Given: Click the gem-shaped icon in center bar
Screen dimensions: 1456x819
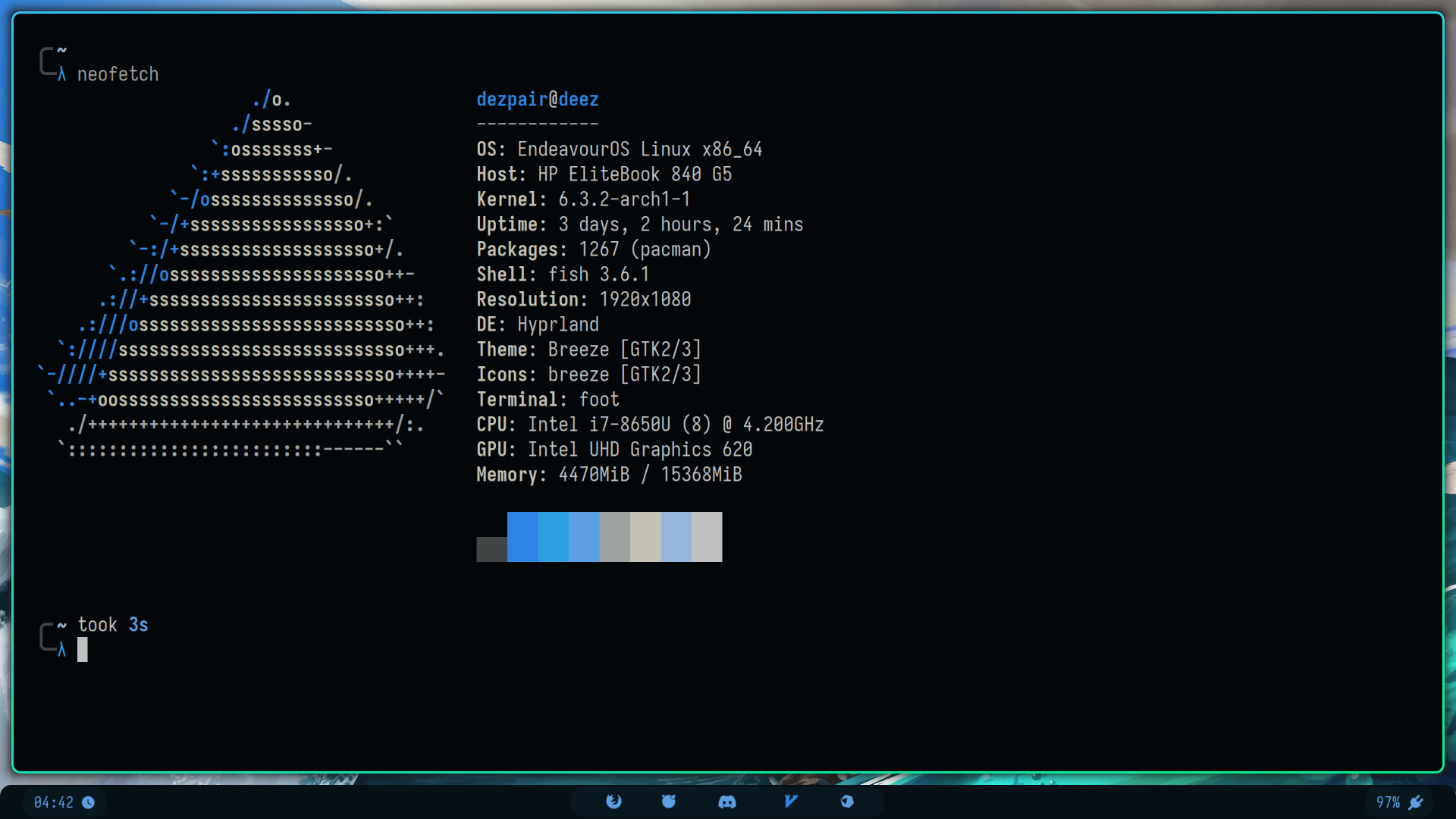Looking at the screenshot, I should 847,802.
